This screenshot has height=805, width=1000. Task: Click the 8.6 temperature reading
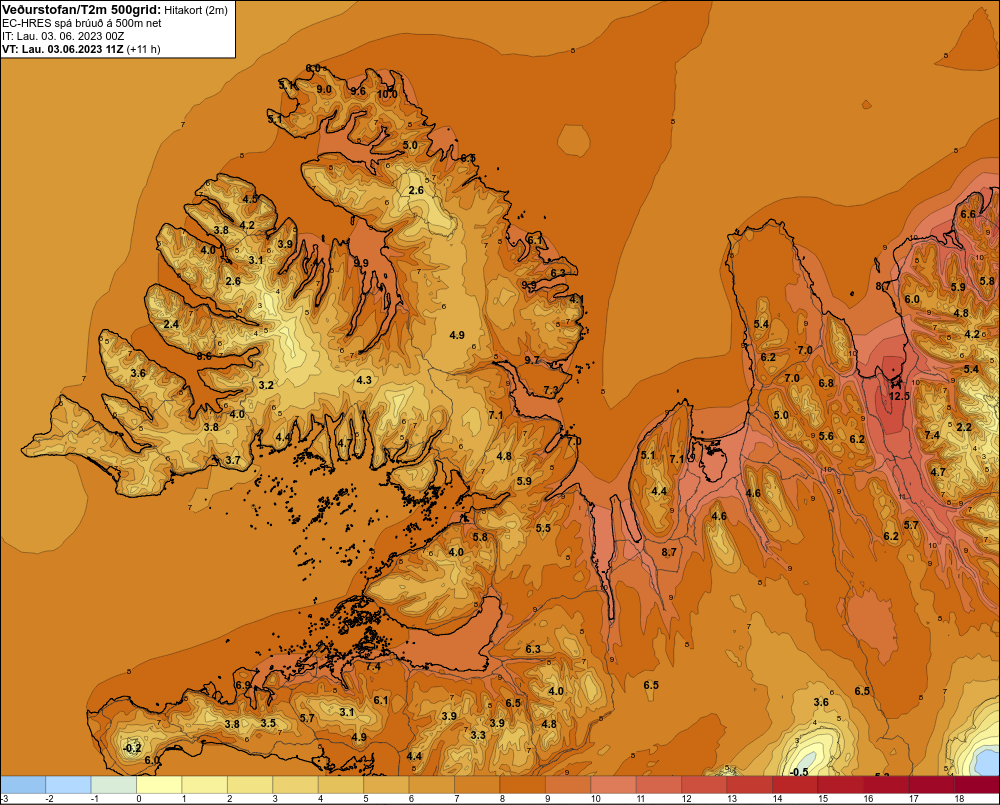[204, 356]
